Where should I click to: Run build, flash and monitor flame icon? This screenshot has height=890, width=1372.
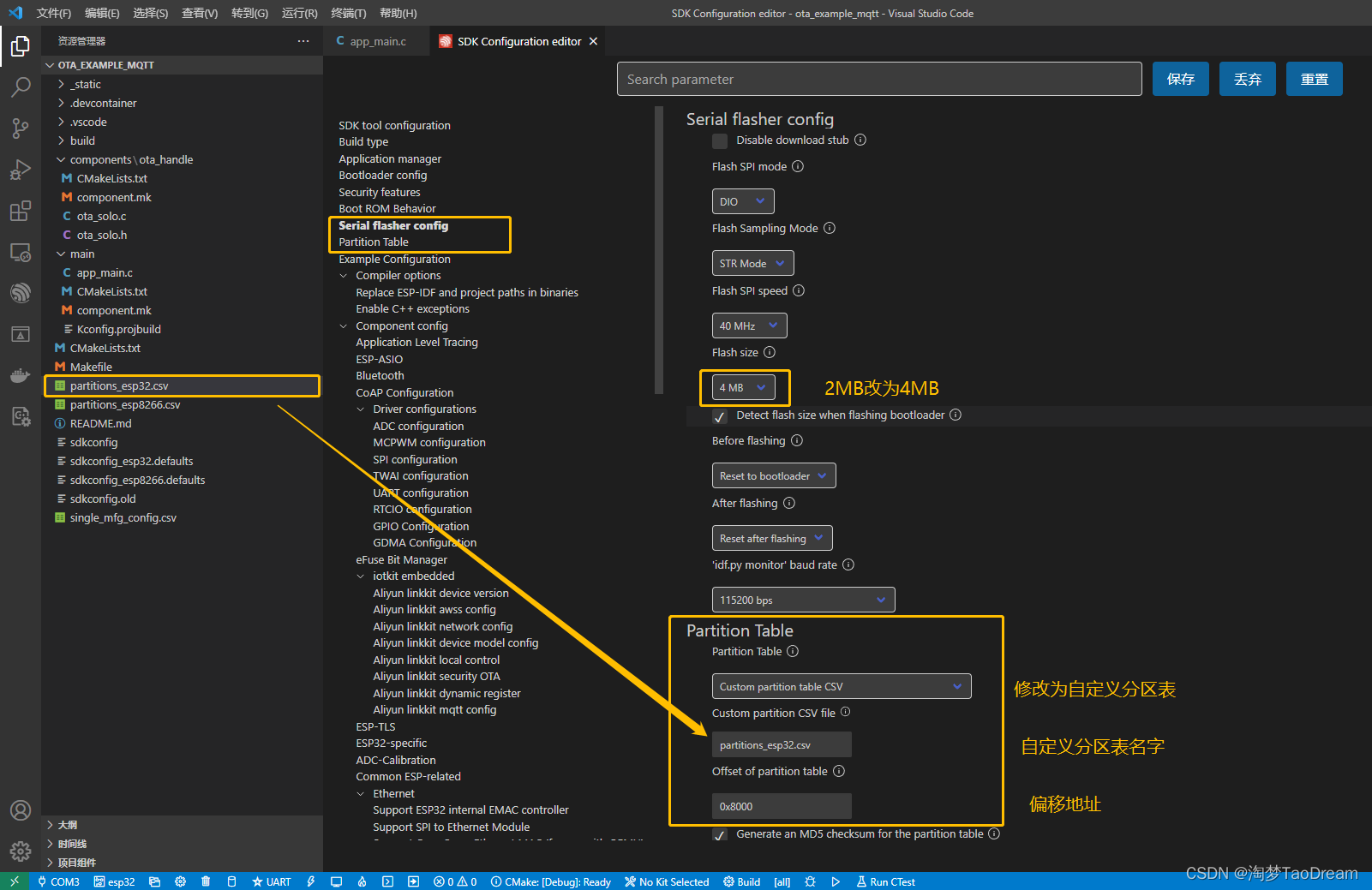pos(362,881)
